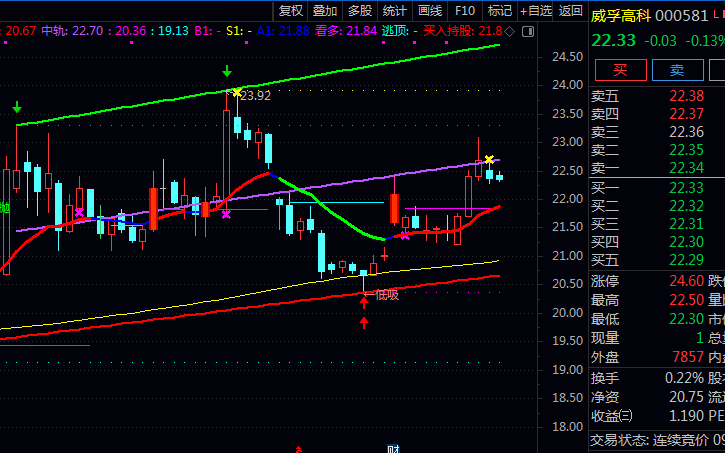The image size is (725, 453).
Task: Click 买四 price 22.30
Action: coord(687,242)
